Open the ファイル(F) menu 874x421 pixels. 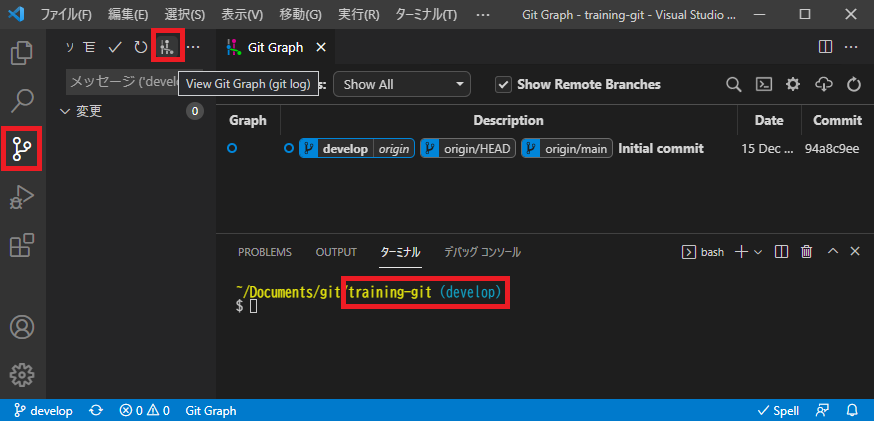pyautogui.click(x=66, y=14)
